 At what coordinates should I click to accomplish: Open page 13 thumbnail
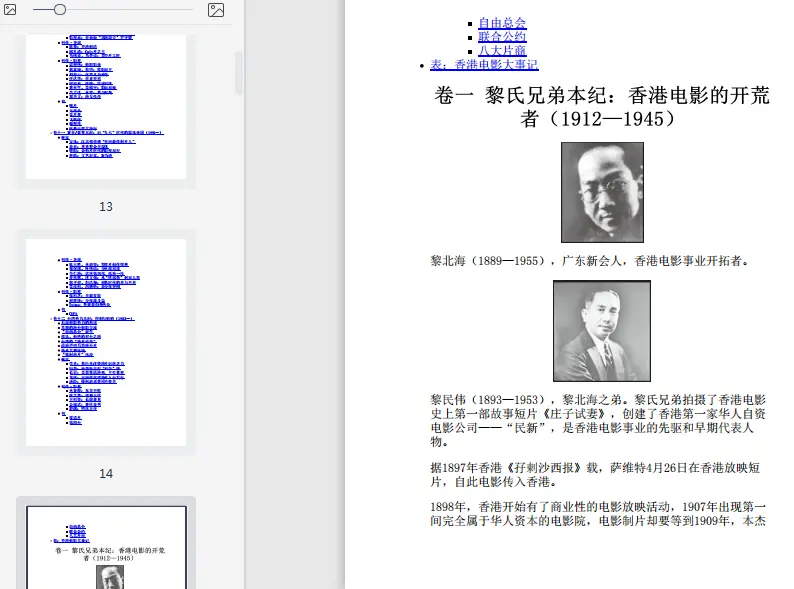106,106
